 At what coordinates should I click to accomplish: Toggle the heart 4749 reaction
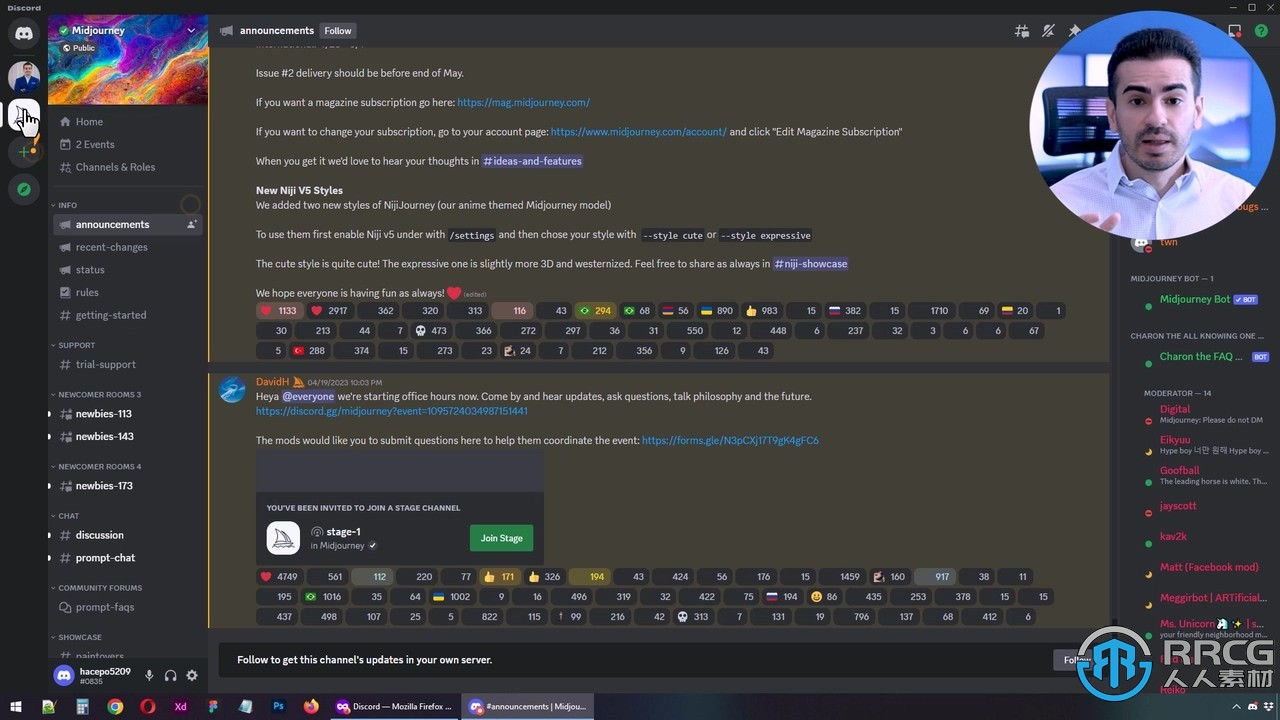tap(279, 577)
